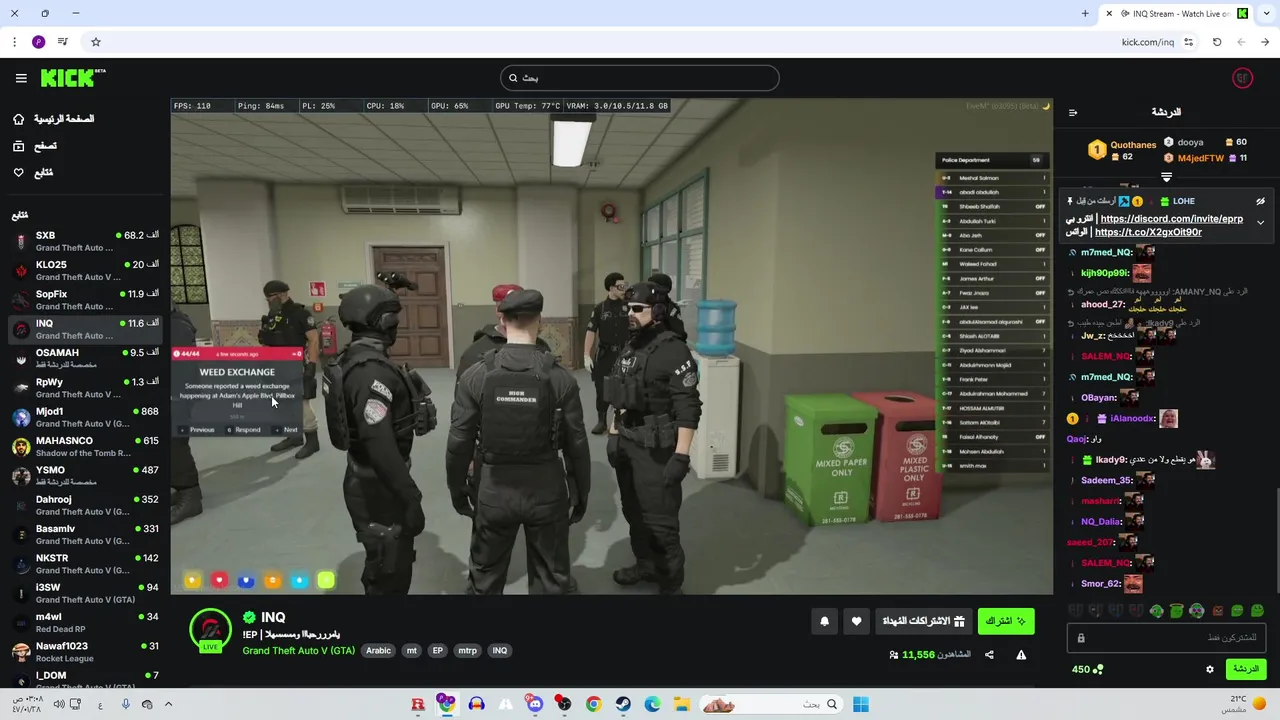Open the KLO25 channel in the sidebar

coord(85,270)
